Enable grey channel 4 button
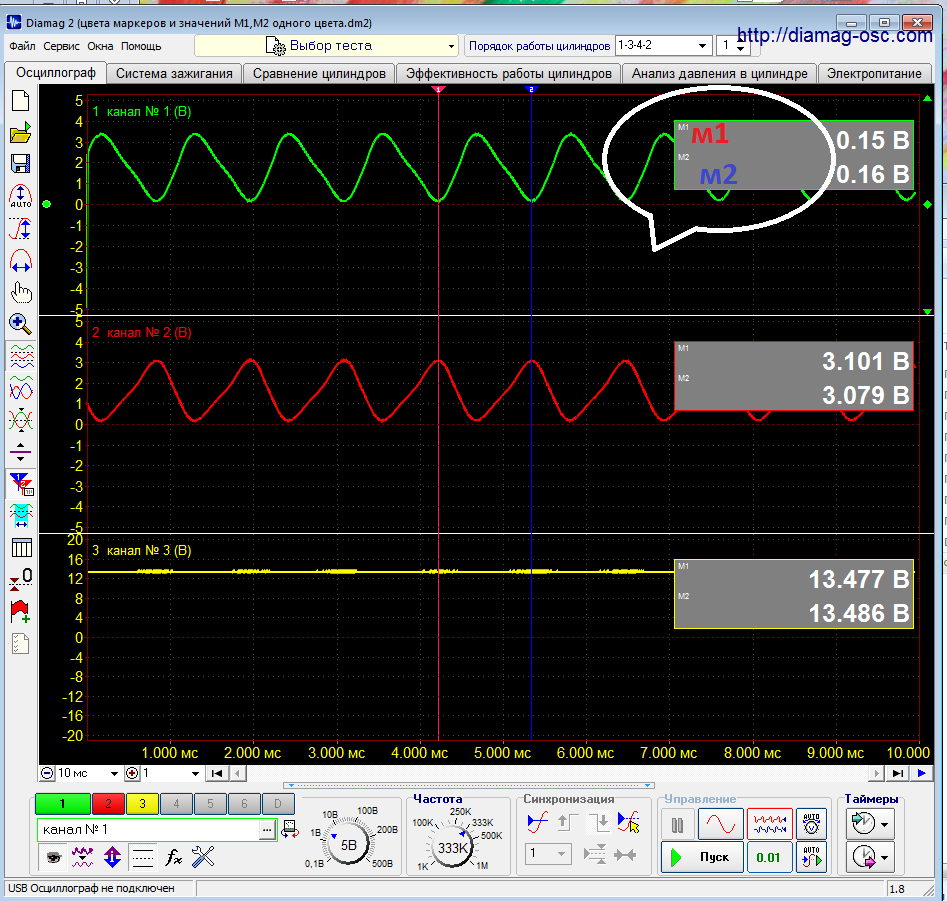 coord(176,804)
